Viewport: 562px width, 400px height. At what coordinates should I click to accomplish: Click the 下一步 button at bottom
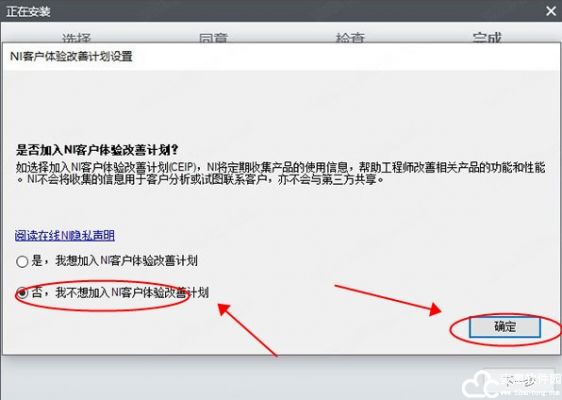click(x=519, y=383)
